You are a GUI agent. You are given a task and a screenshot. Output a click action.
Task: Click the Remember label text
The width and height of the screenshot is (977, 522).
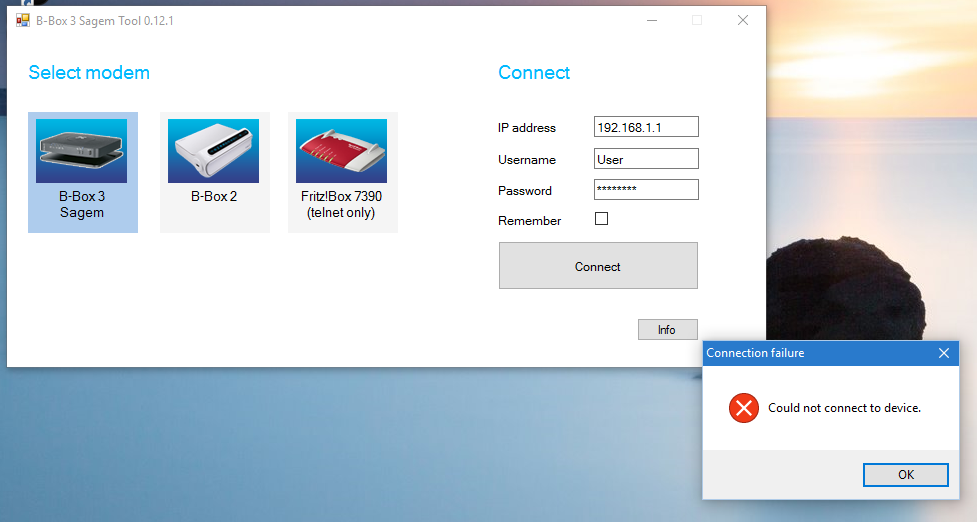click(529, 221)
